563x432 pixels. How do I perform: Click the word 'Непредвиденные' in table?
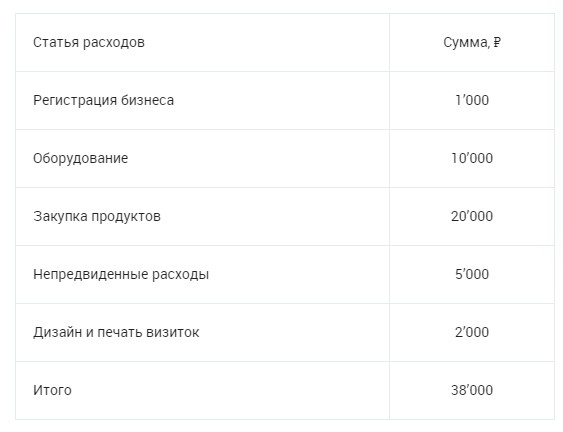(90, 274)
